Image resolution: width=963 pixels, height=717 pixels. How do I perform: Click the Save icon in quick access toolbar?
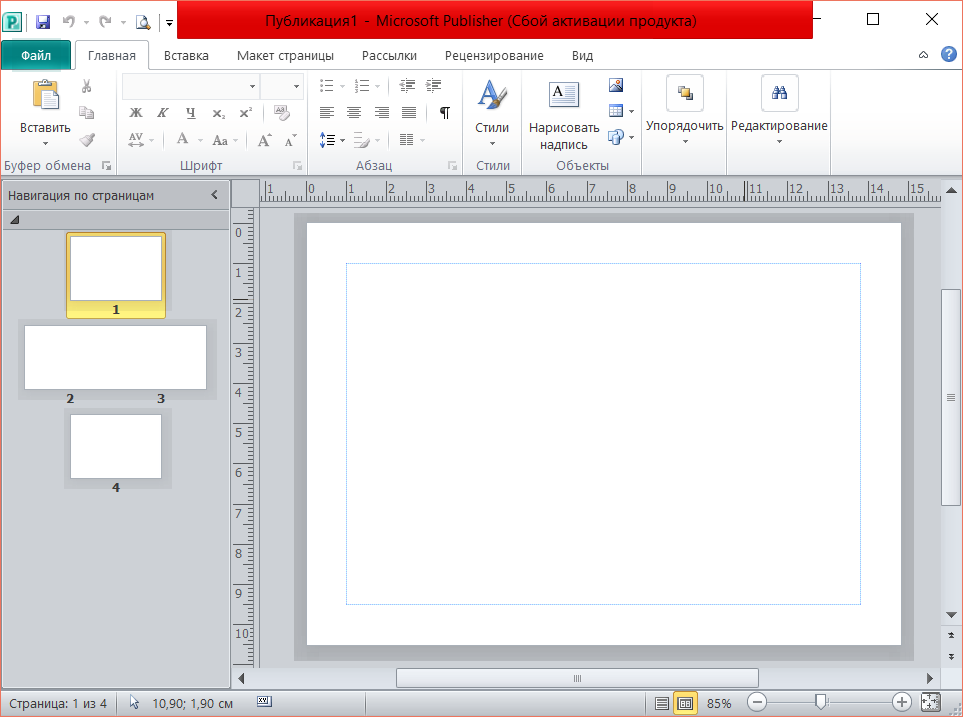point(42,22)
